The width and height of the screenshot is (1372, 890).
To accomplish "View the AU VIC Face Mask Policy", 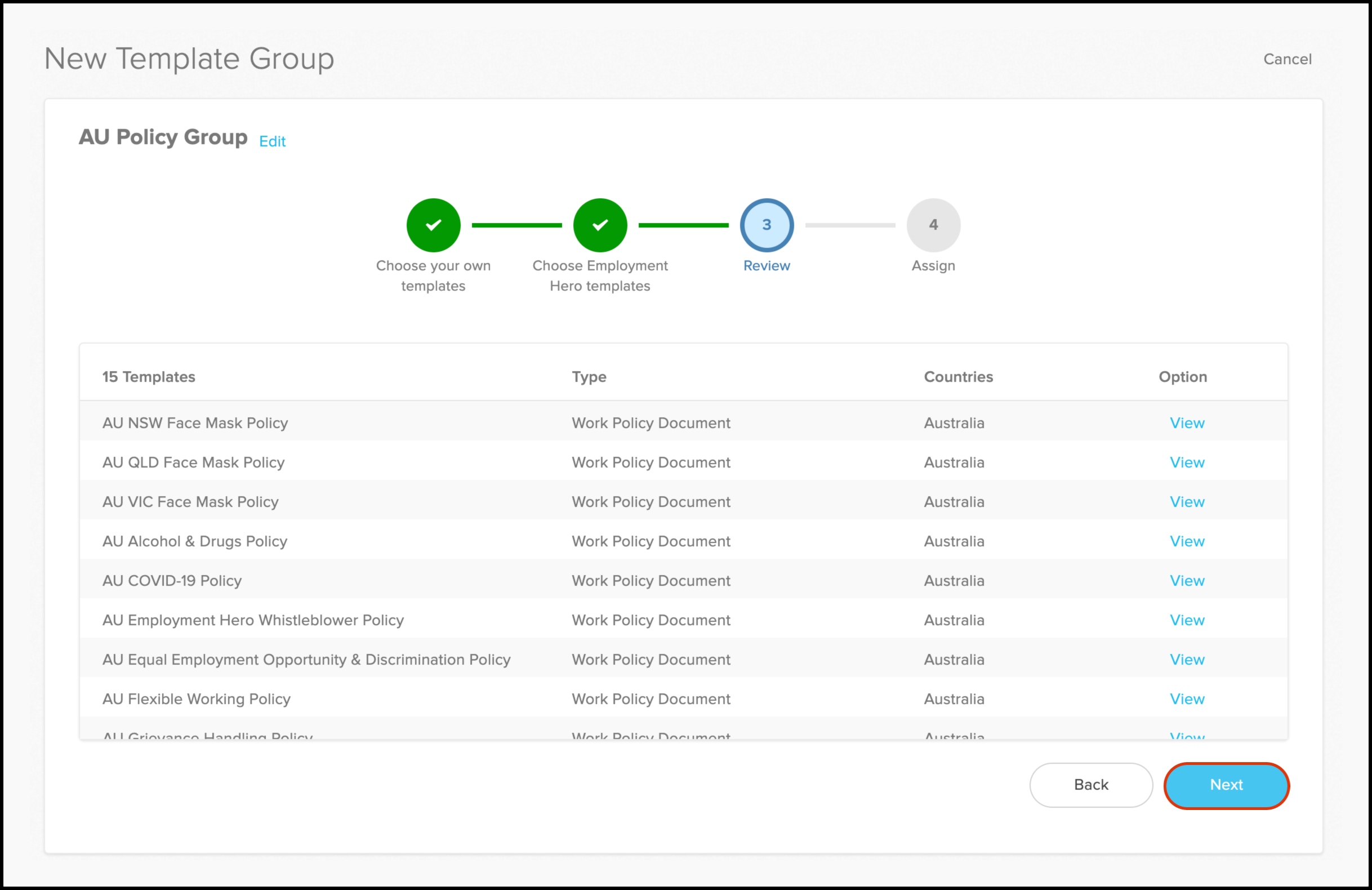I will pos(1186,501).
